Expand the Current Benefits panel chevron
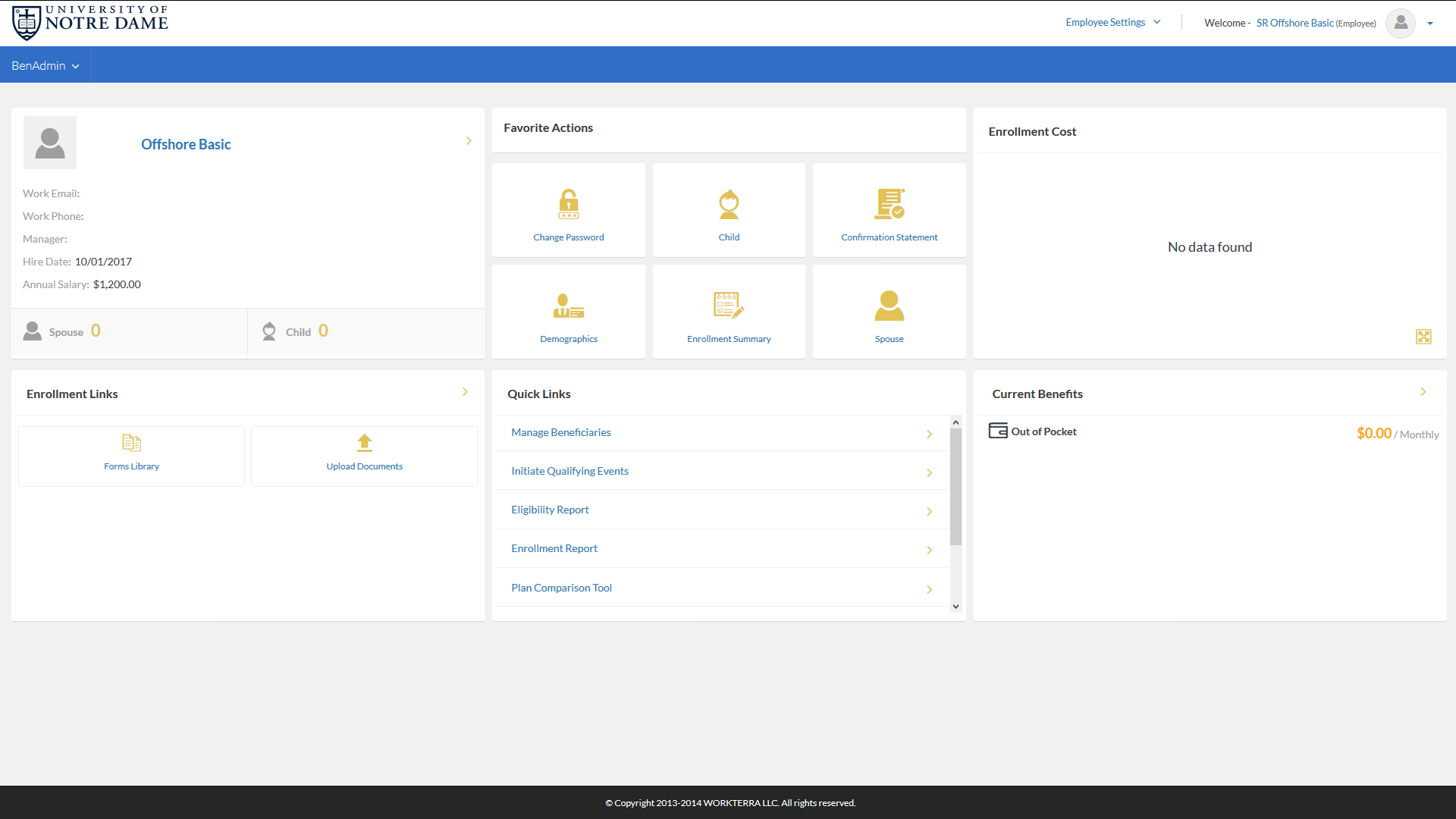Image resolution: width=1456 pixels, height=819 pixels. (x=1423, y=392)
